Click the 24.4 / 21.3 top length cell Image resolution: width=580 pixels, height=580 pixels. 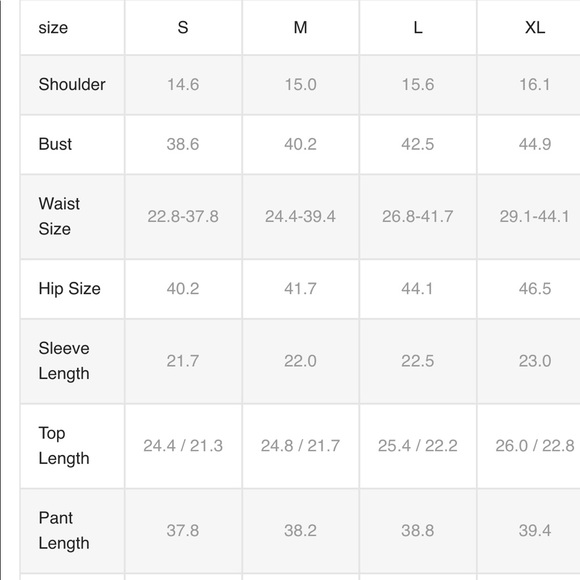point(183,446)
